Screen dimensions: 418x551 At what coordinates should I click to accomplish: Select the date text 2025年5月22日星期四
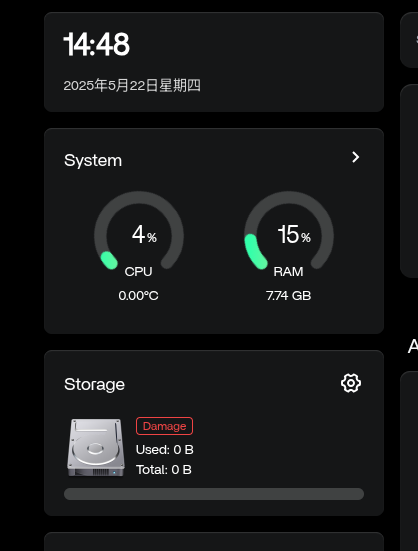[132, 85]
